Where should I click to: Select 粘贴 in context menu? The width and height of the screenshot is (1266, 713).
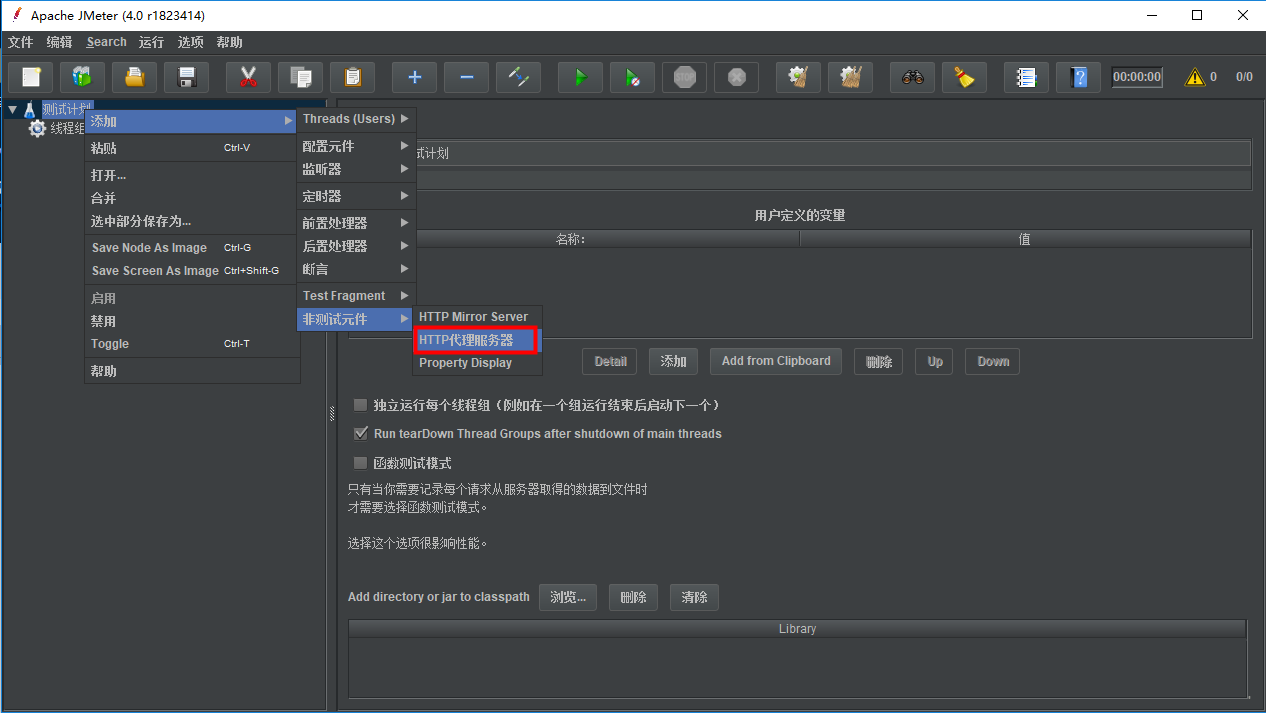pos(192,148)
